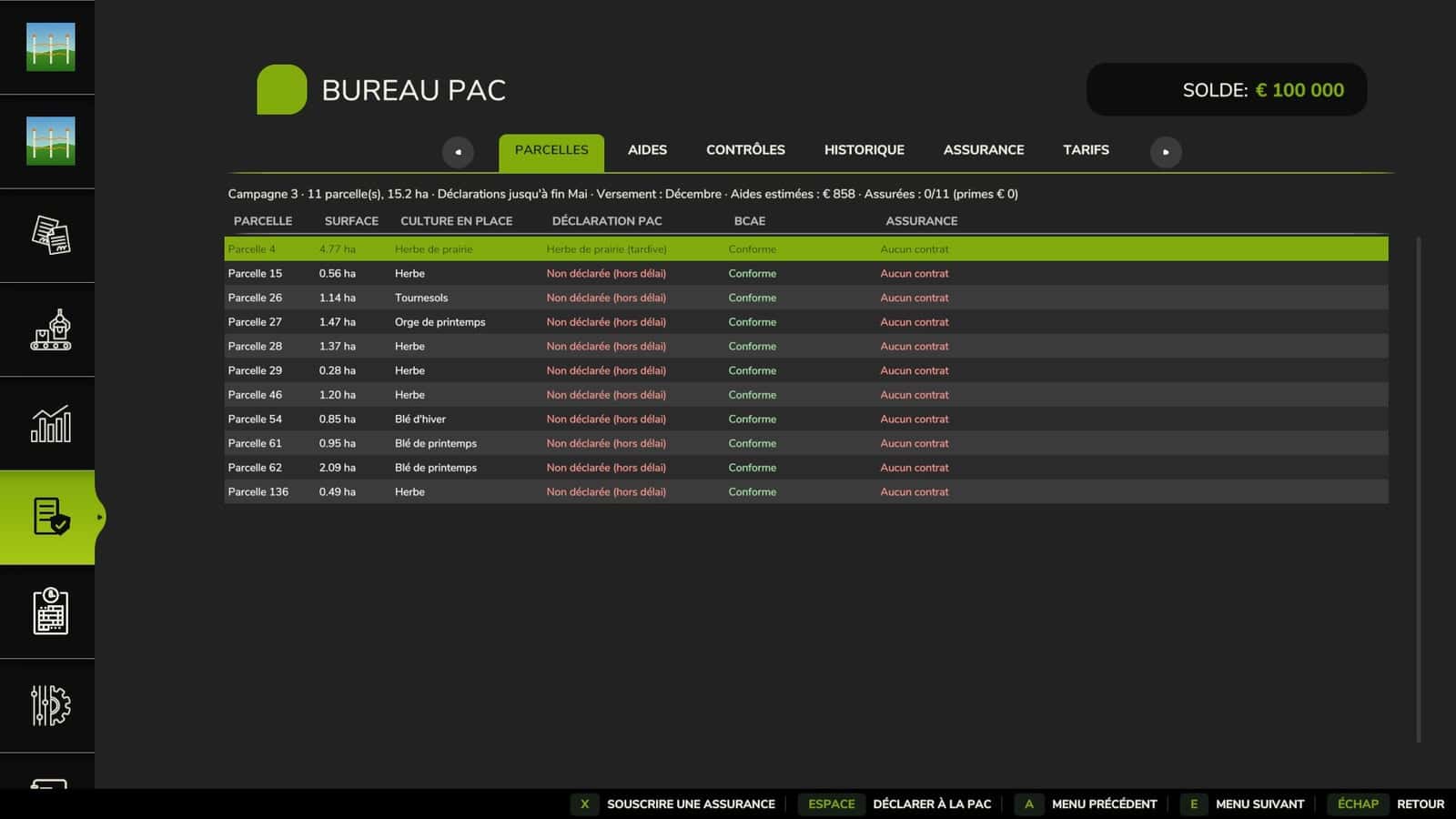This screenshot has width=1456, height=819.
Task: Open the calendar clipboard sidebar icon
Action: [x=50, y=612]
